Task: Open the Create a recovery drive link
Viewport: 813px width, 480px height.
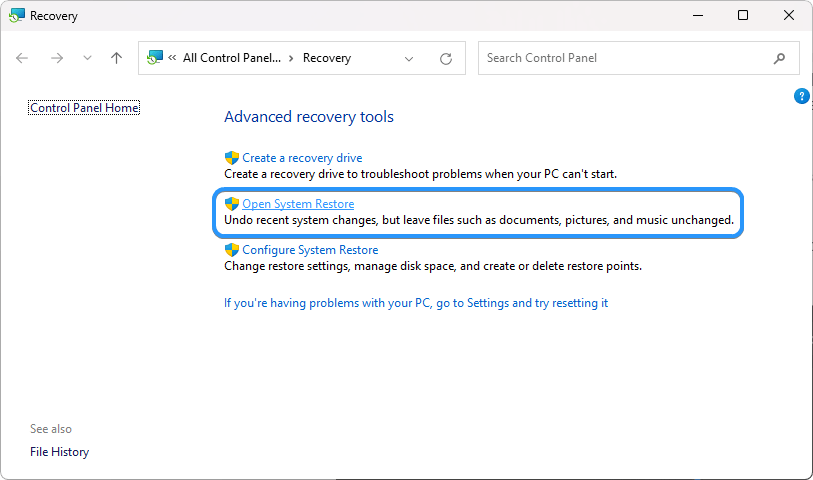Action: coord(302,158)
